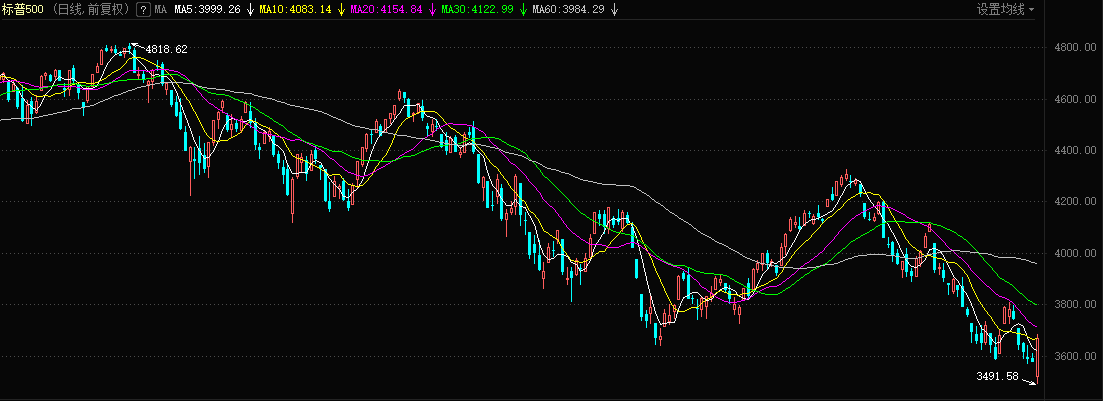1103x401 pixels.
Task: Select the (日线,前复权) period label
Action: (91, 10)
